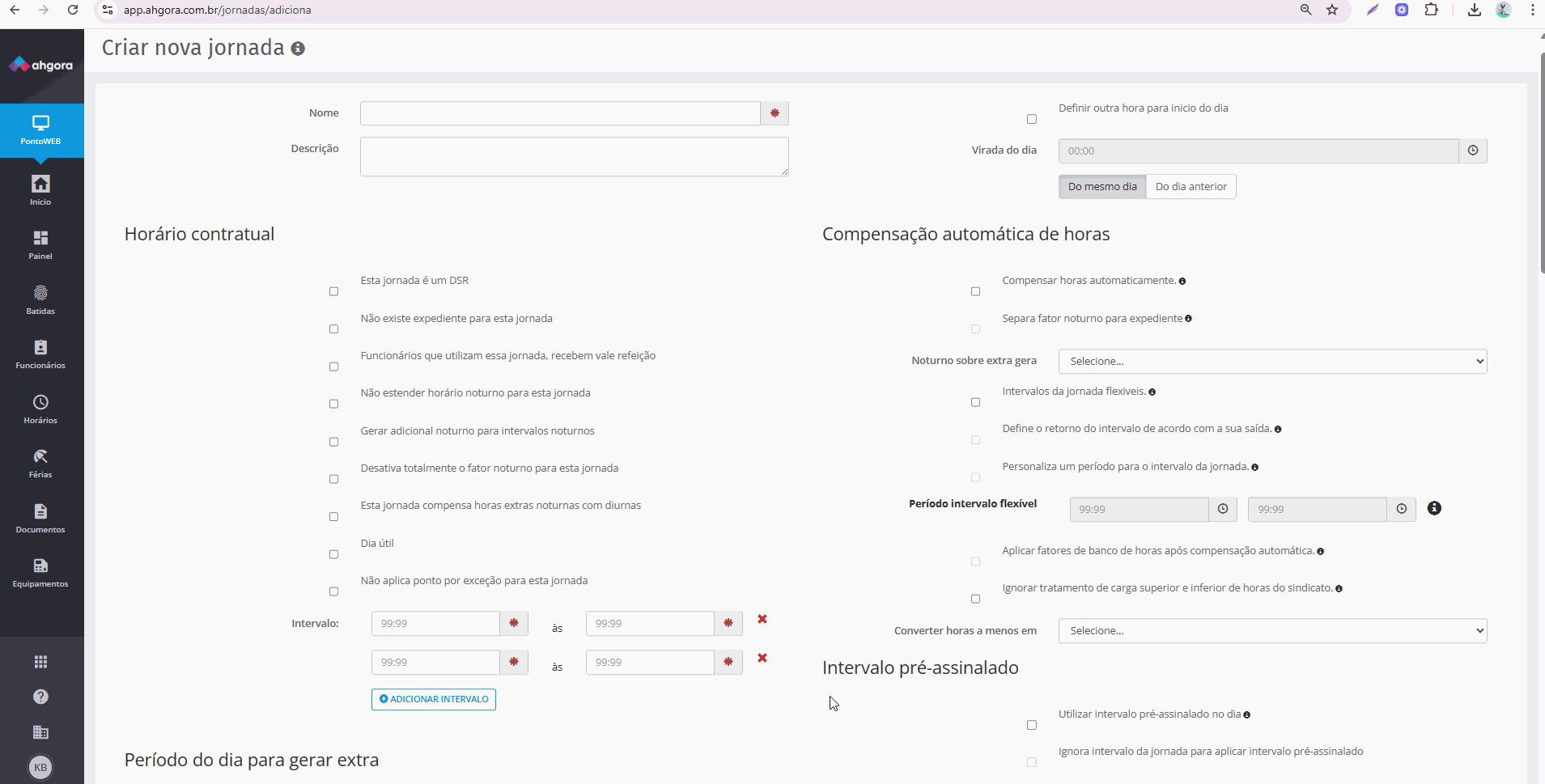Click the page vertical scrollbar
Screen dimensions: 1545x784
(1542, 162)
